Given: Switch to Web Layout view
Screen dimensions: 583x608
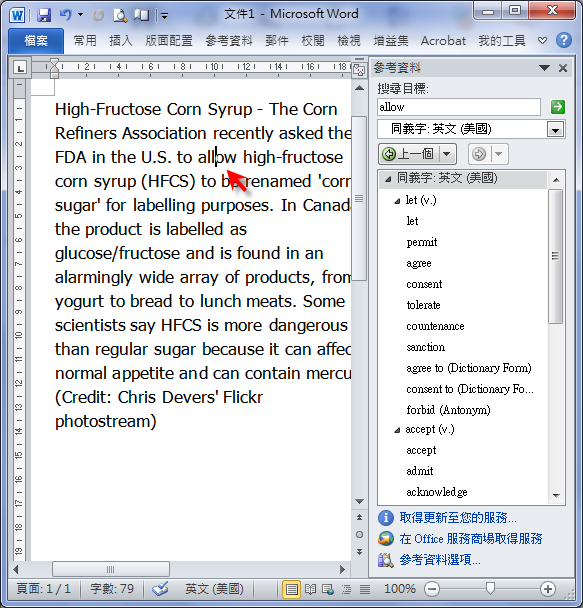Looking at the screenshot, I should pos(328,589).
